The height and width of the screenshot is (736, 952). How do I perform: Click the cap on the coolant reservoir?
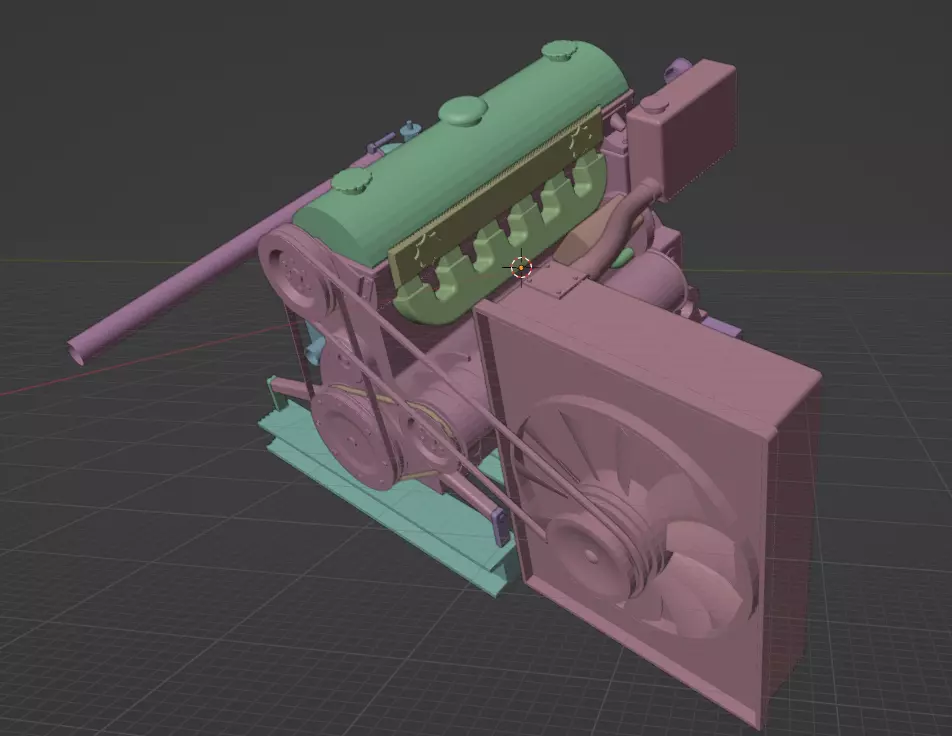point(654,105)
